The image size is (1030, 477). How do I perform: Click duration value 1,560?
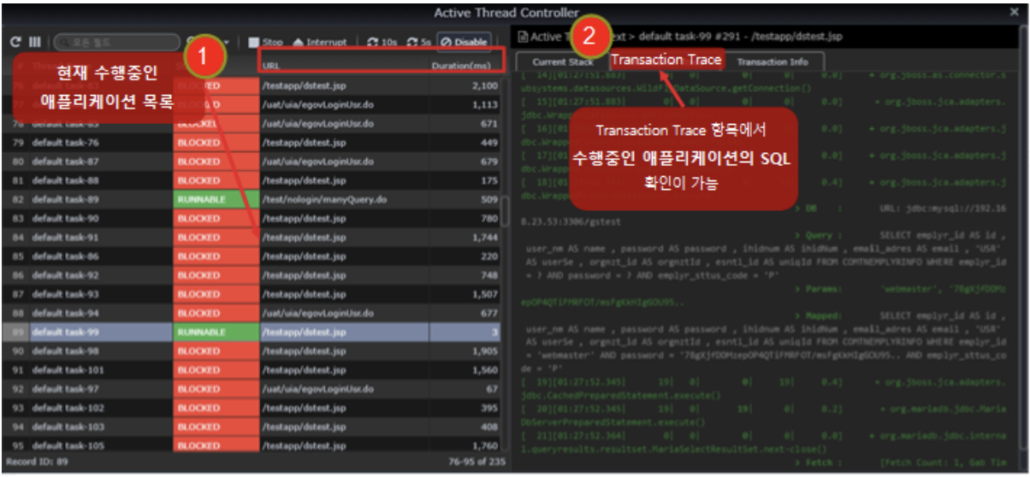coord(485,370)
